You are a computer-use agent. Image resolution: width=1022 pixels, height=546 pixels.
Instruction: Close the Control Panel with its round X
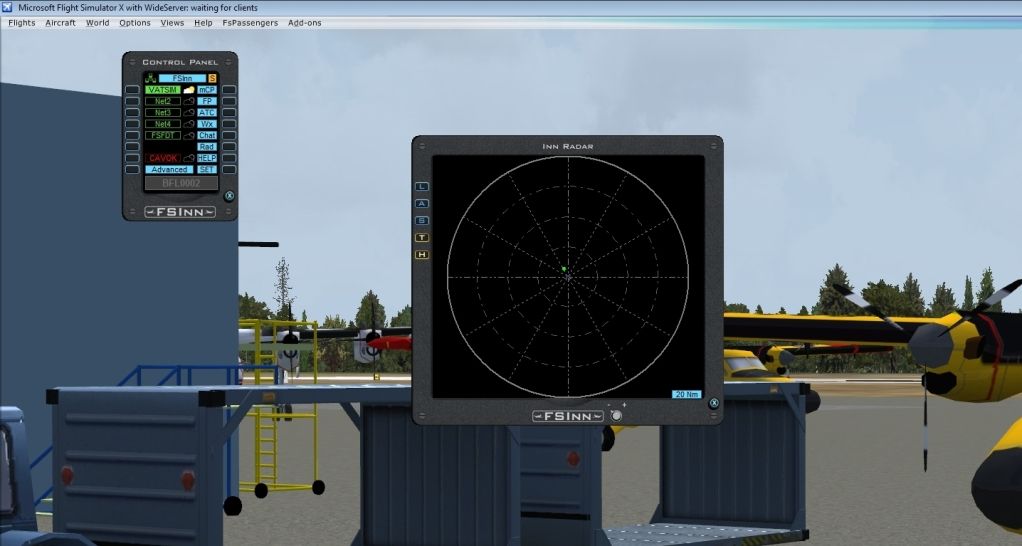coord(229,195)
